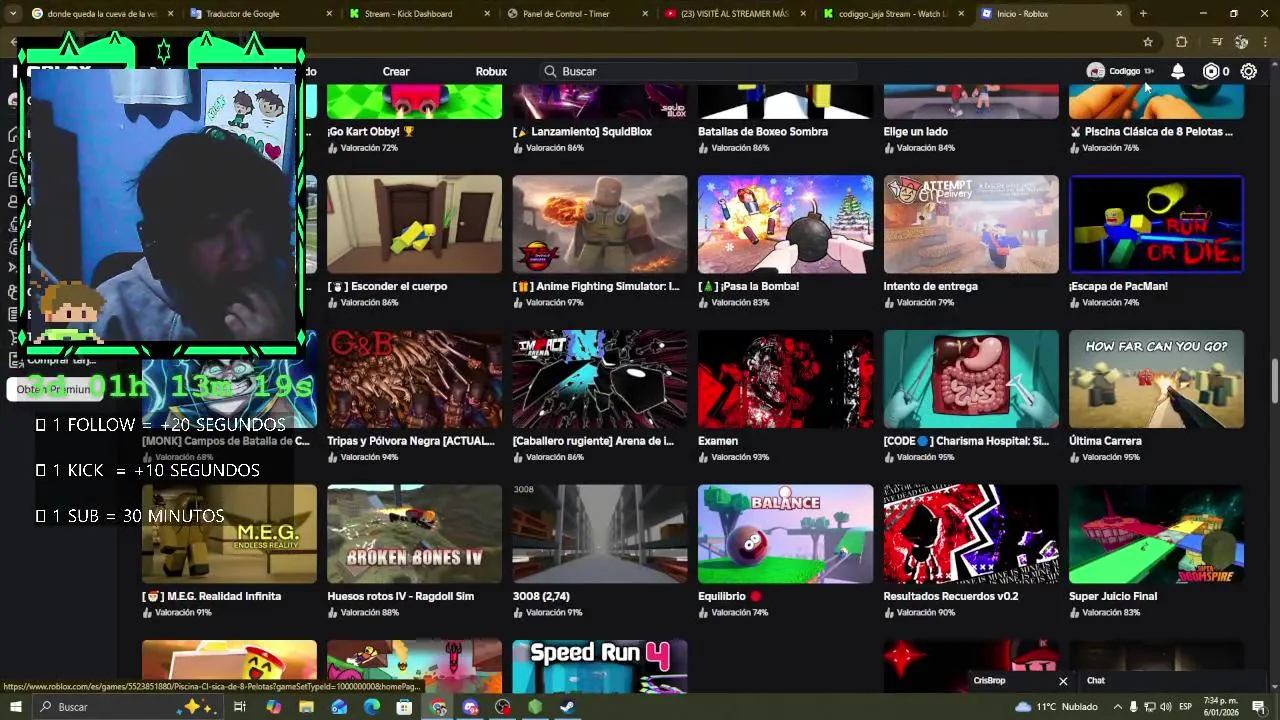Open the Super Juicio Final thumbnail

(1156, 534)
